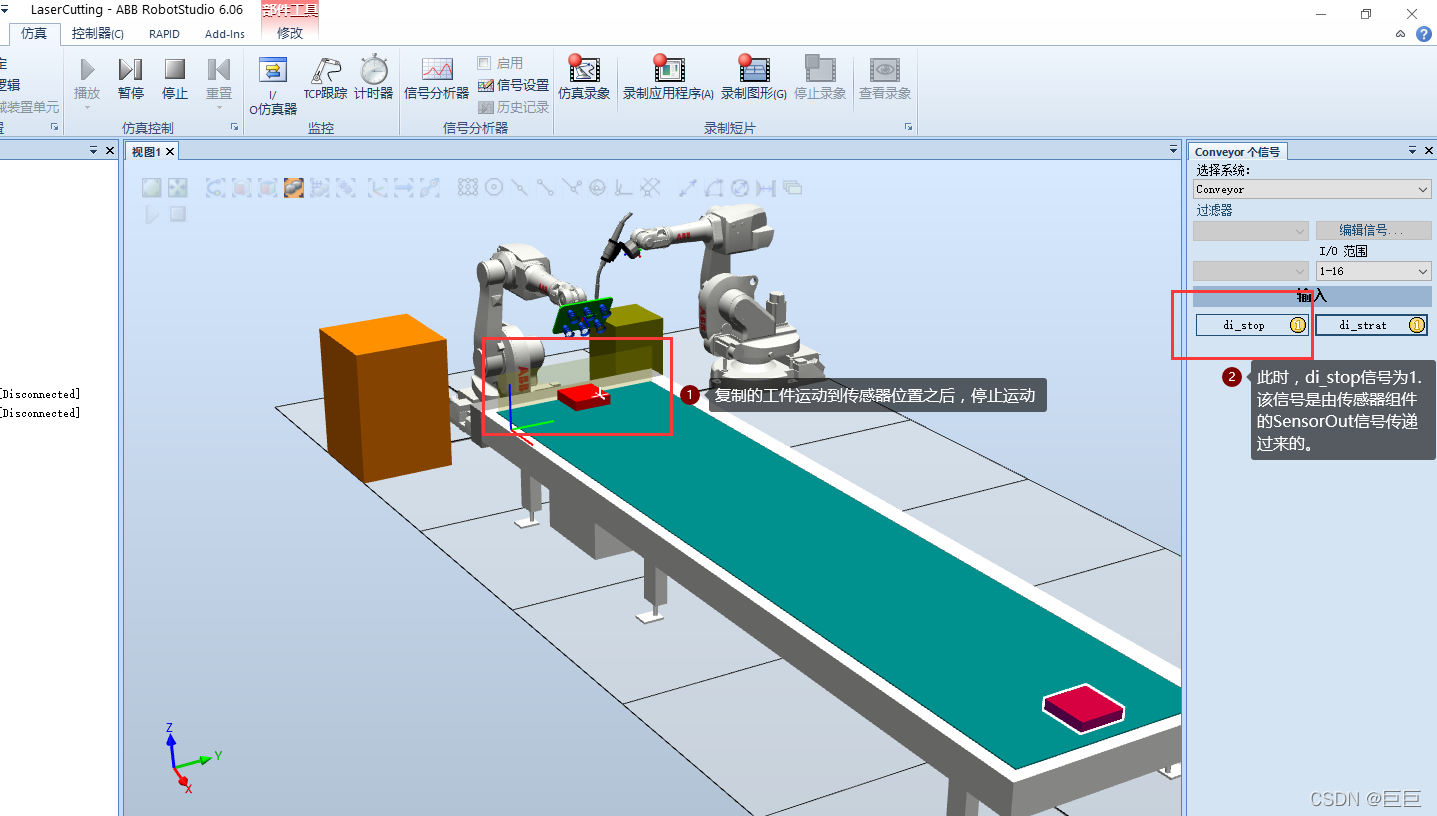Expand 仿真控制 group dialog launcher
This screenshot has width=1437, height=816.
tap(234, 127)
